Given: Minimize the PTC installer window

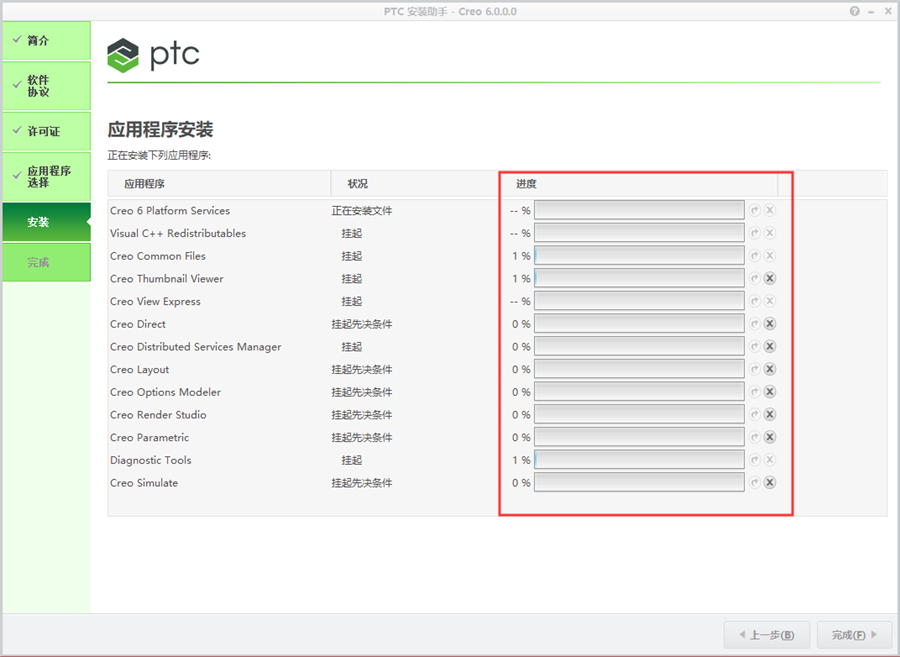Looking at the screenshot, I should point(871,11).
